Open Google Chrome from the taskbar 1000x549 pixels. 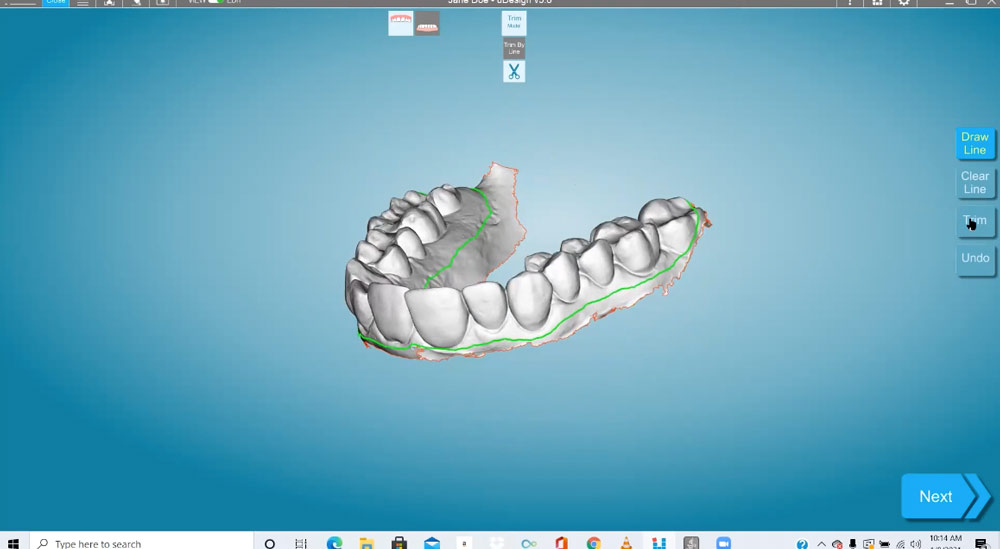pyautogui.click(x=594, y=543)
